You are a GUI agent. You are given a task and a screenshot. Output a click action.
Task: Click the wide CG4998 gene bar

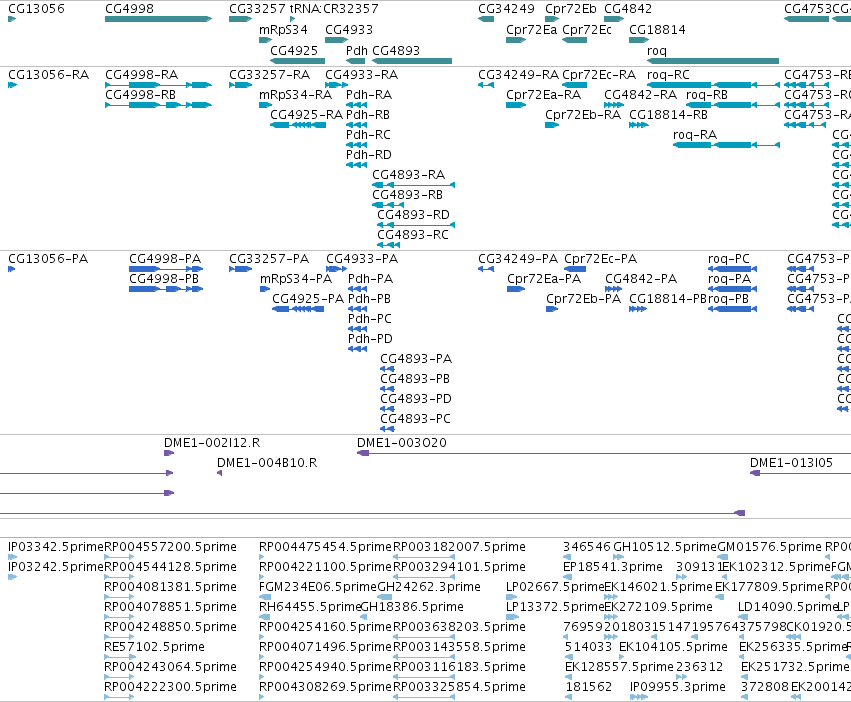[158, 19]
